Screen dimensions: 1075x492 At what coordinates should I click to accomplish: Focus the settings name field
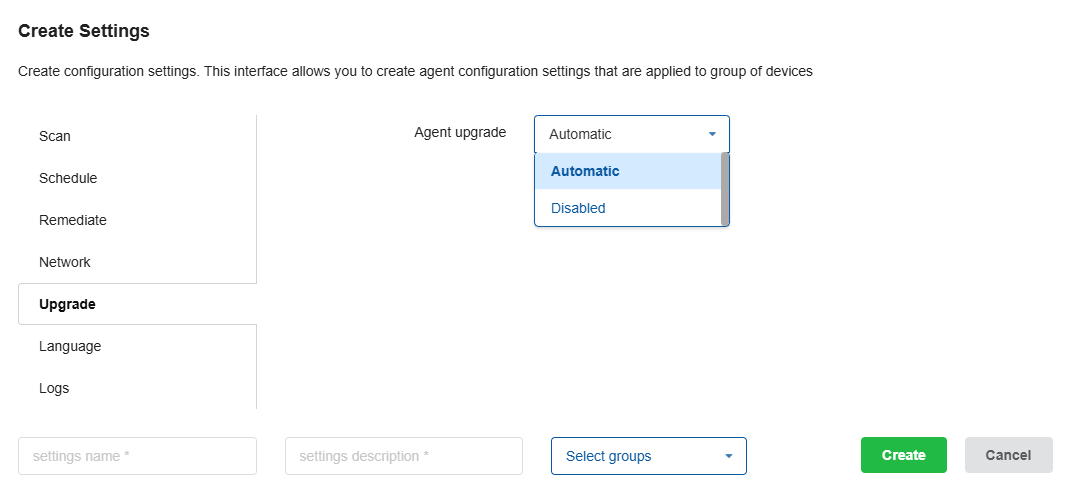coord(137,456)
